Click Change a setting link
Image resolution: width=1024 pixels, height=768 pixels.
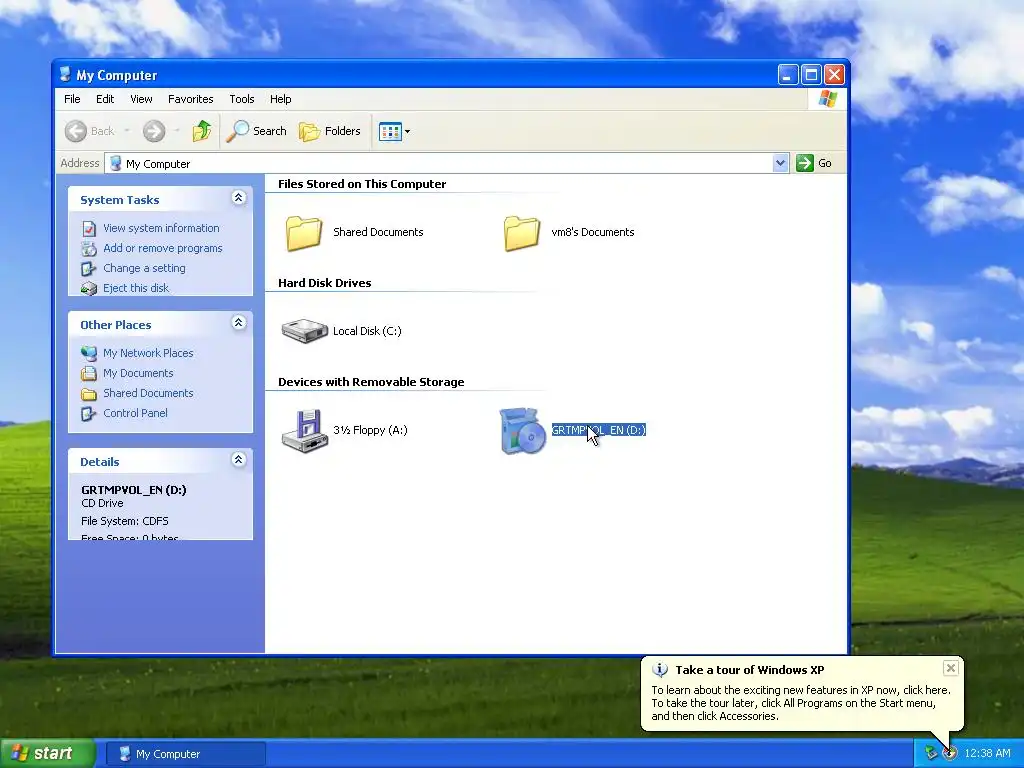click(144, 268)
